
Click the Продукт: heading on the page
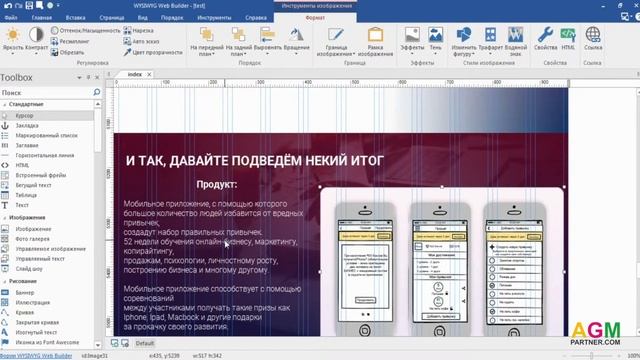pos(217,184)
